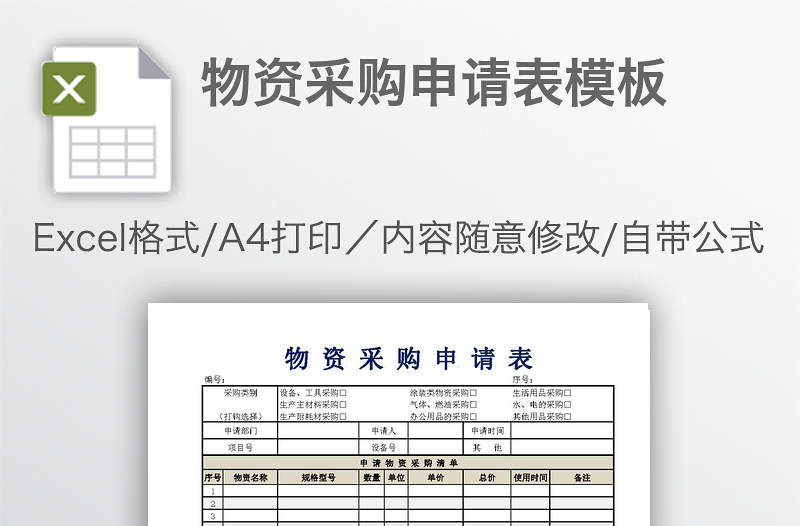The image size is (800, 526).
Task: Click the 编号: label
Action: click(215, 380)
